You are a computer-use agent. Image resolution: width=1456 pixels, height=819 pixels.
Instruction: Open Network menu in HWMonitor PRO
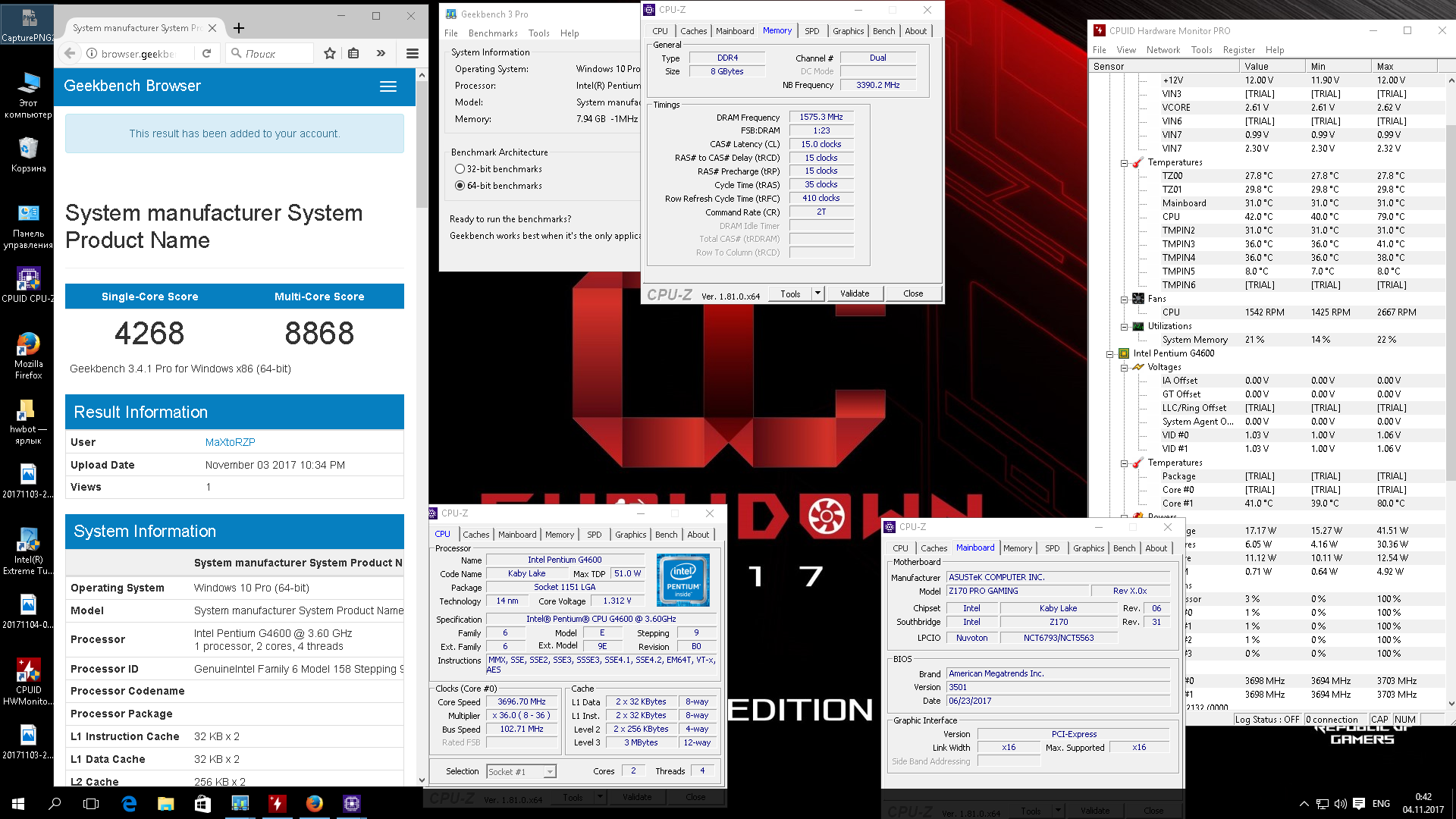point(1163,50)
